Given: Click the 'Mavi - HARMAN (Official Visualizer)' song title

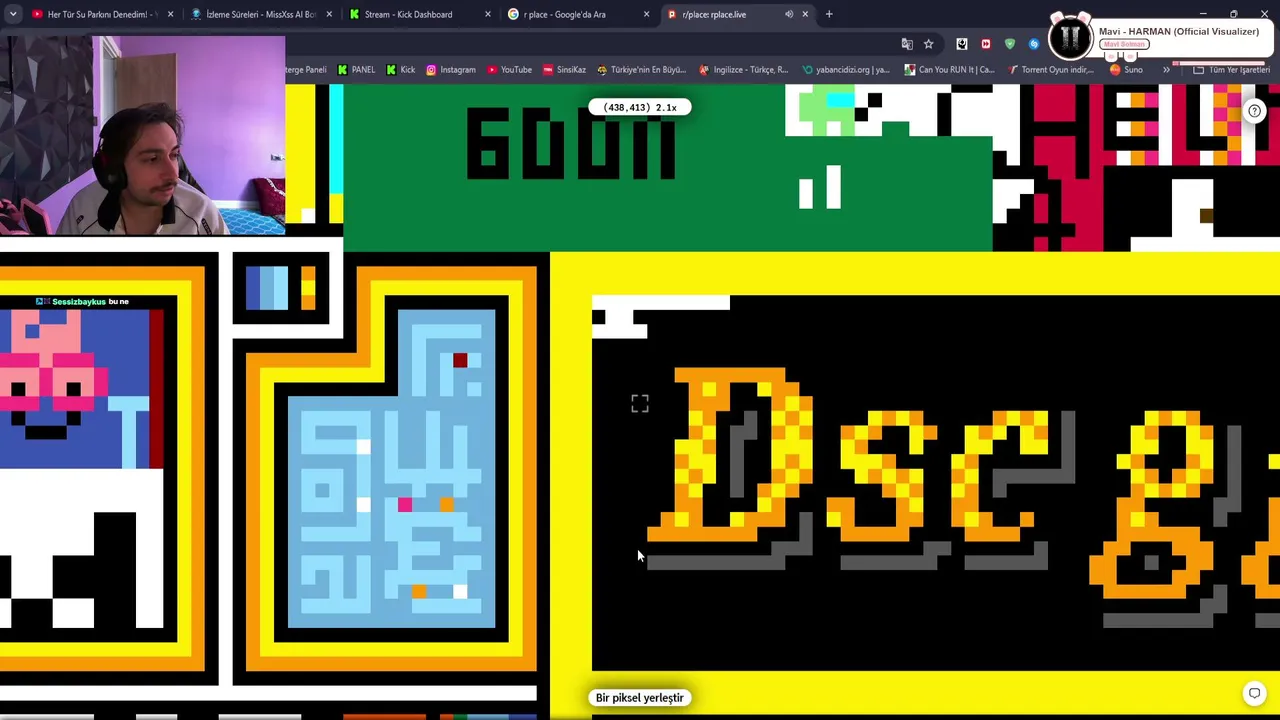Looking at the screenshot, I should (1179, 31).
